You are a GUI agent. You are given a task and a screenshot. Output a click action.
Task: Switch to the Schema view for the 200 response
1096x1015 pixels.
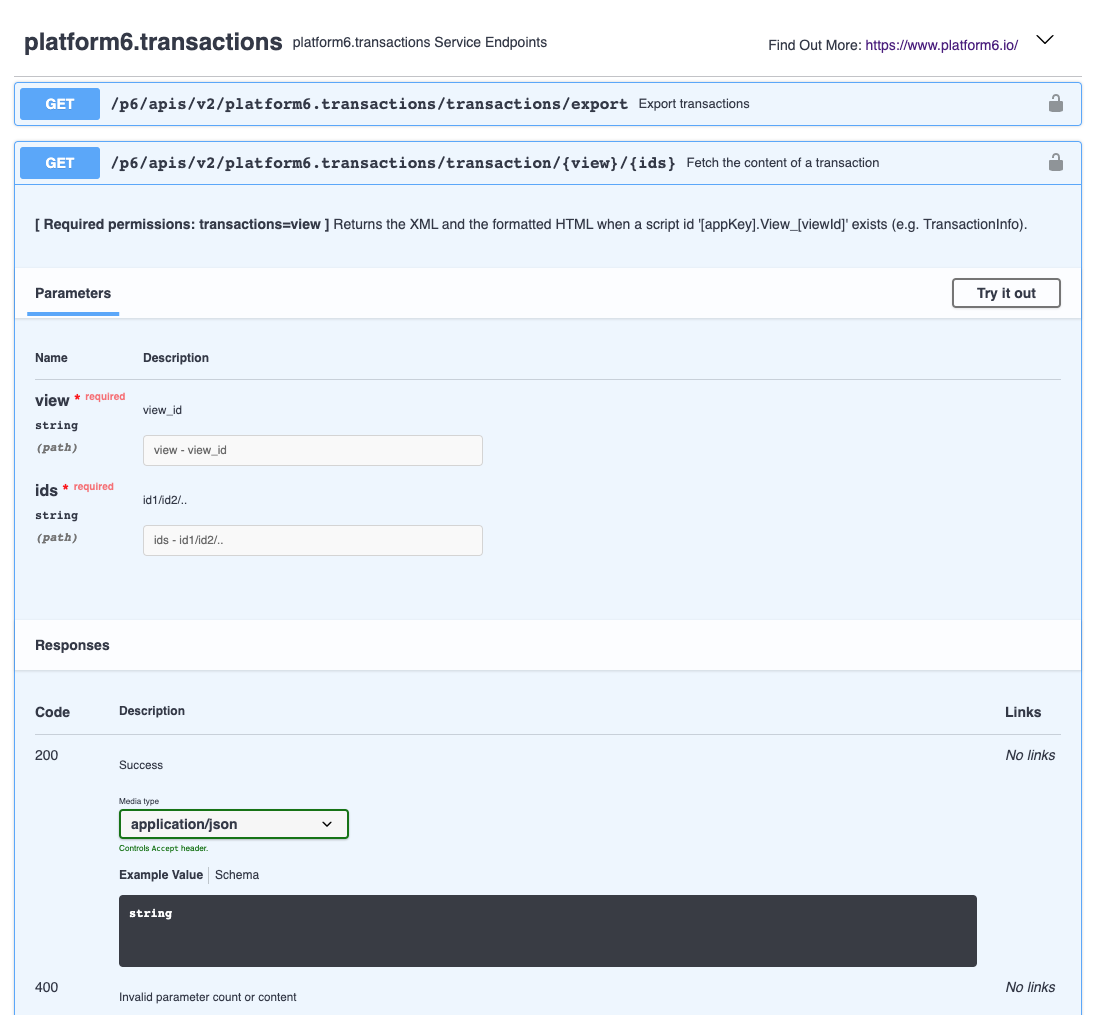237,874
